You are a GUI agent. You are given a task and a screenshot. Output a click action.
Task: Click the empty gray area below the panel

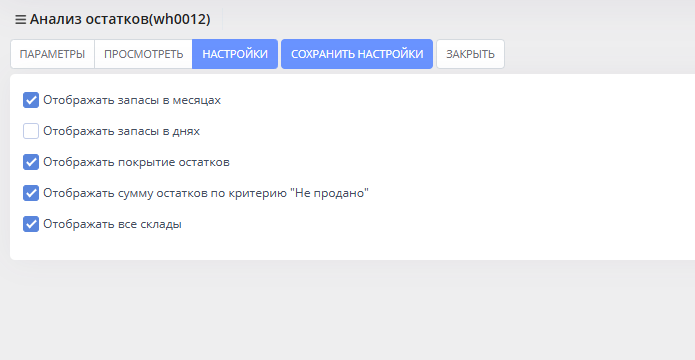tap(348, 310)
